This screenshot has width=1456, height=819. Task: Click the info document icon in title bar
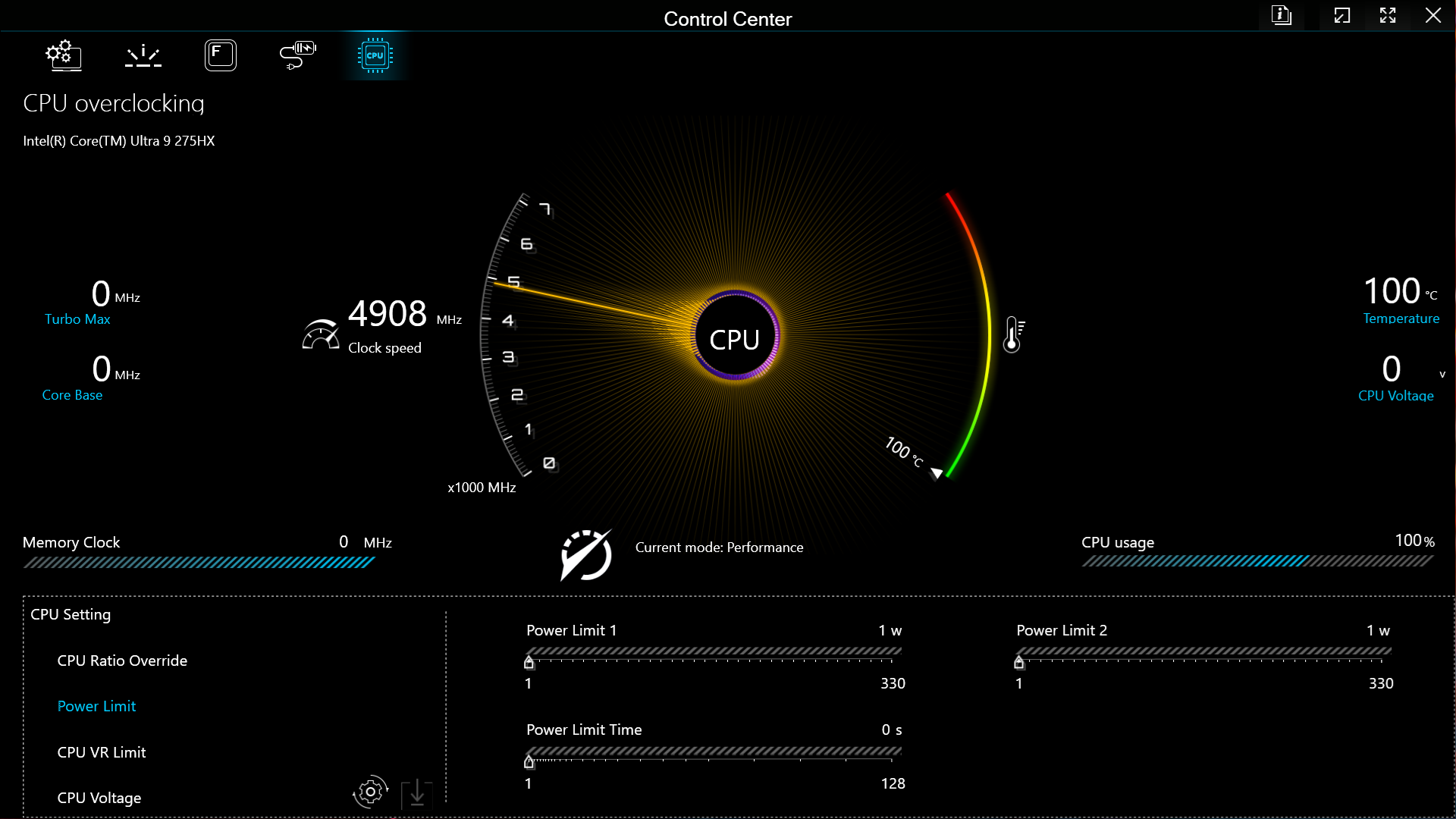[1282, 15]
